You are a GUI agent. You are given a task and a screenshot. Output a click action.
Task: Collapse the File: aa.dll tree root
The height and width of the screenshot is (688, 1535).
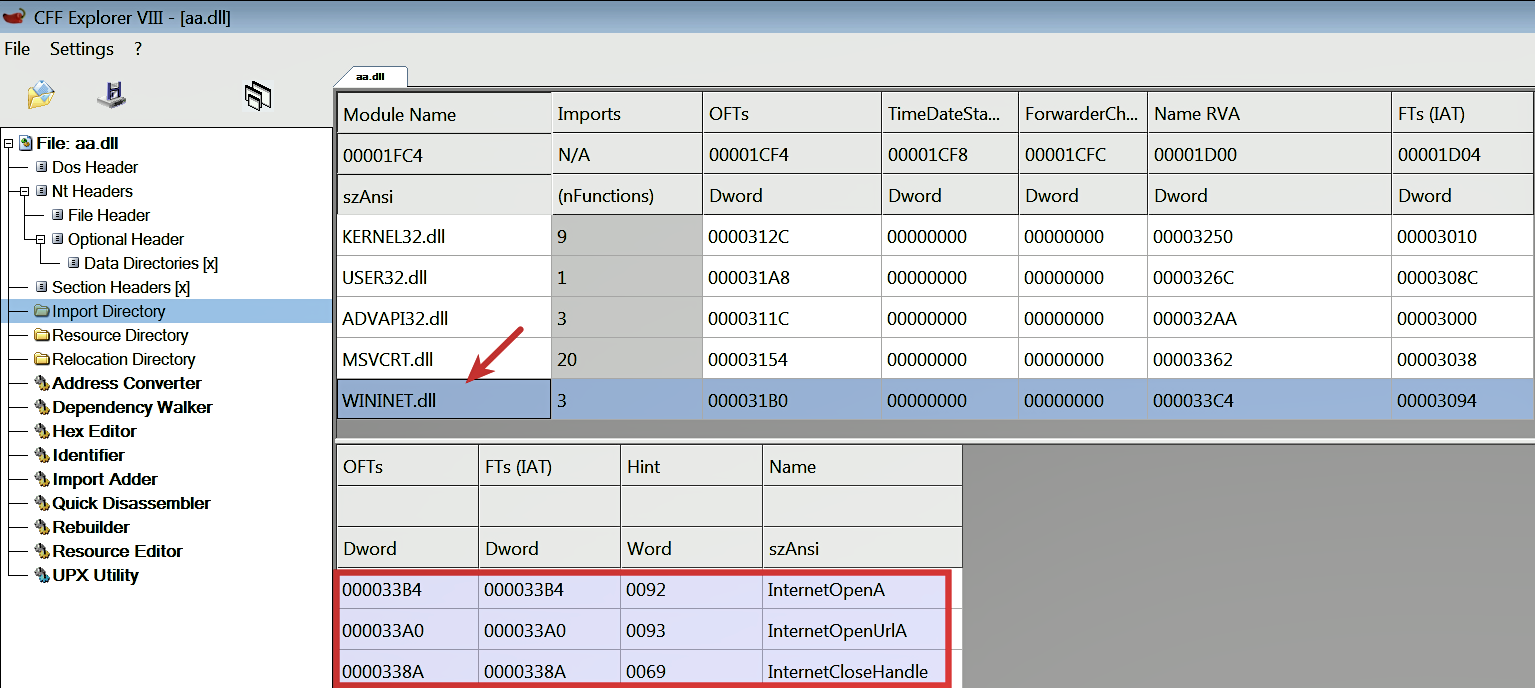click(9, 144)
